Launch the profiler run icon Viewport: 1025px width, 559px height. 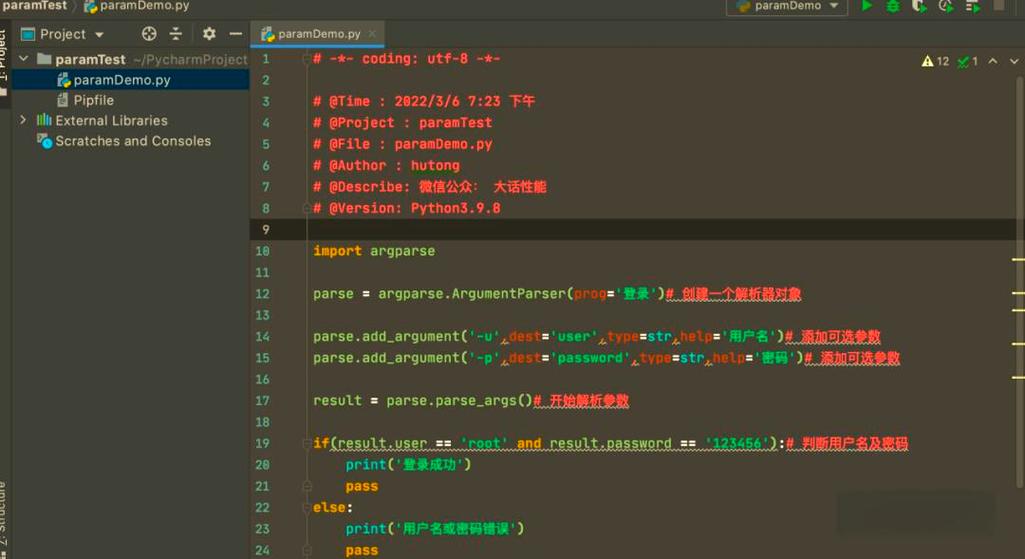coord(945,6)
